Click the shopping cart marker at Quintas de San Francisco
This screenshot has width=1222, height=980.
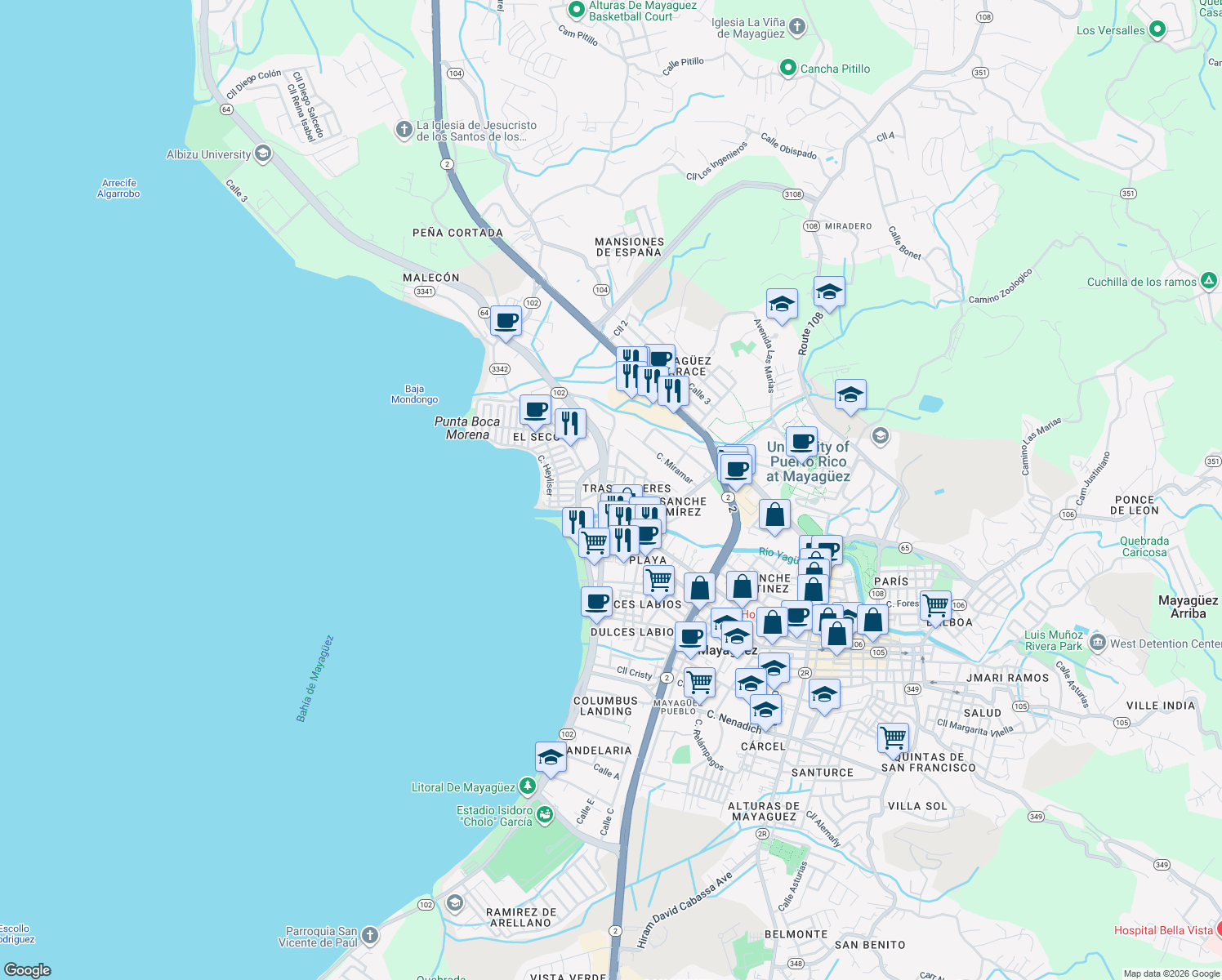(x=893, y=737)
